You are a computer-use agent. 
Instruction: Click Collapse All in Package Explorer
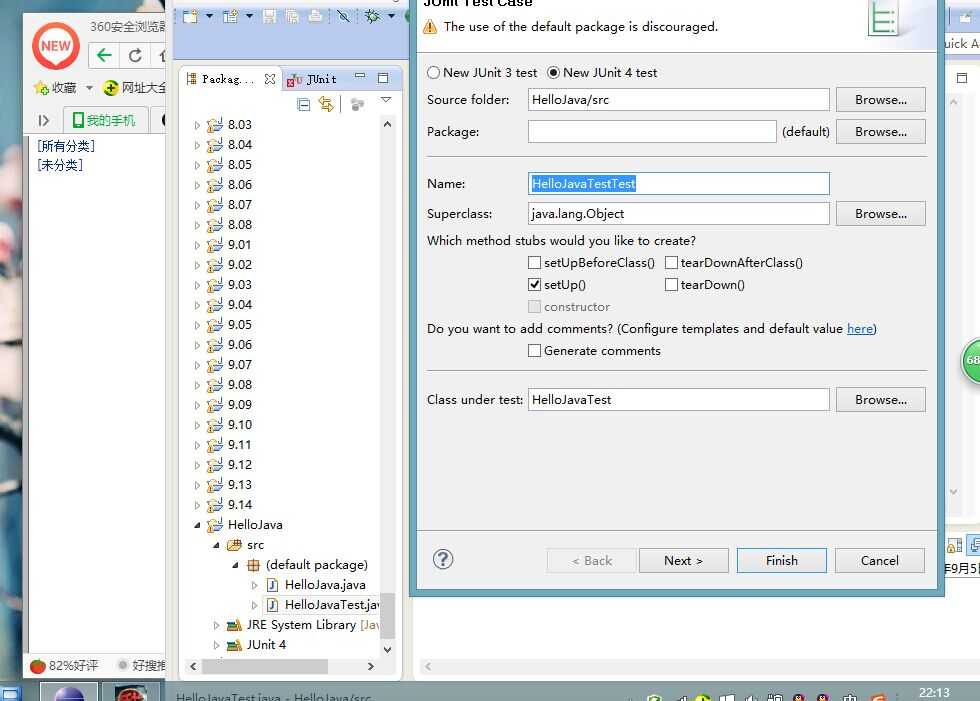(304, 104)
